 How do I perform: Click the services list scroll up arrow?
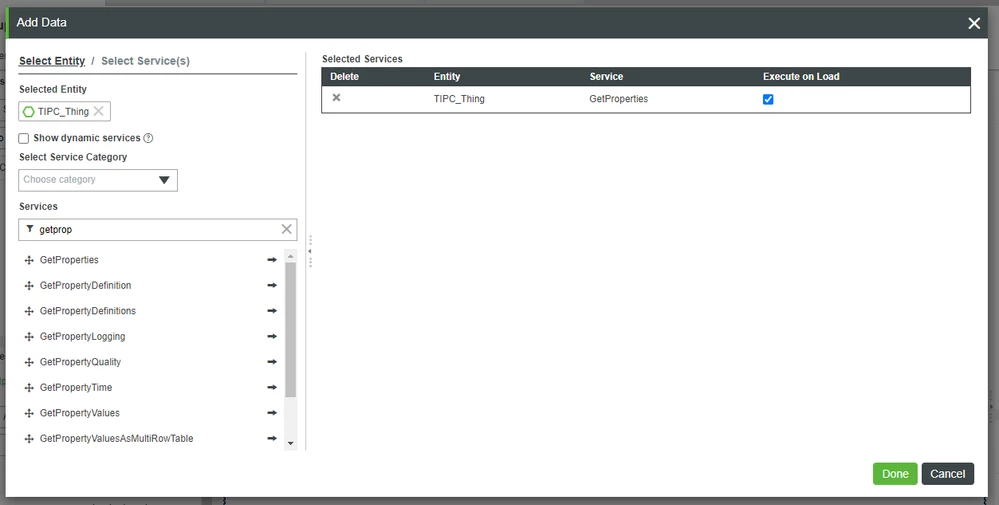pyautogui.click(x=291, y=256)
